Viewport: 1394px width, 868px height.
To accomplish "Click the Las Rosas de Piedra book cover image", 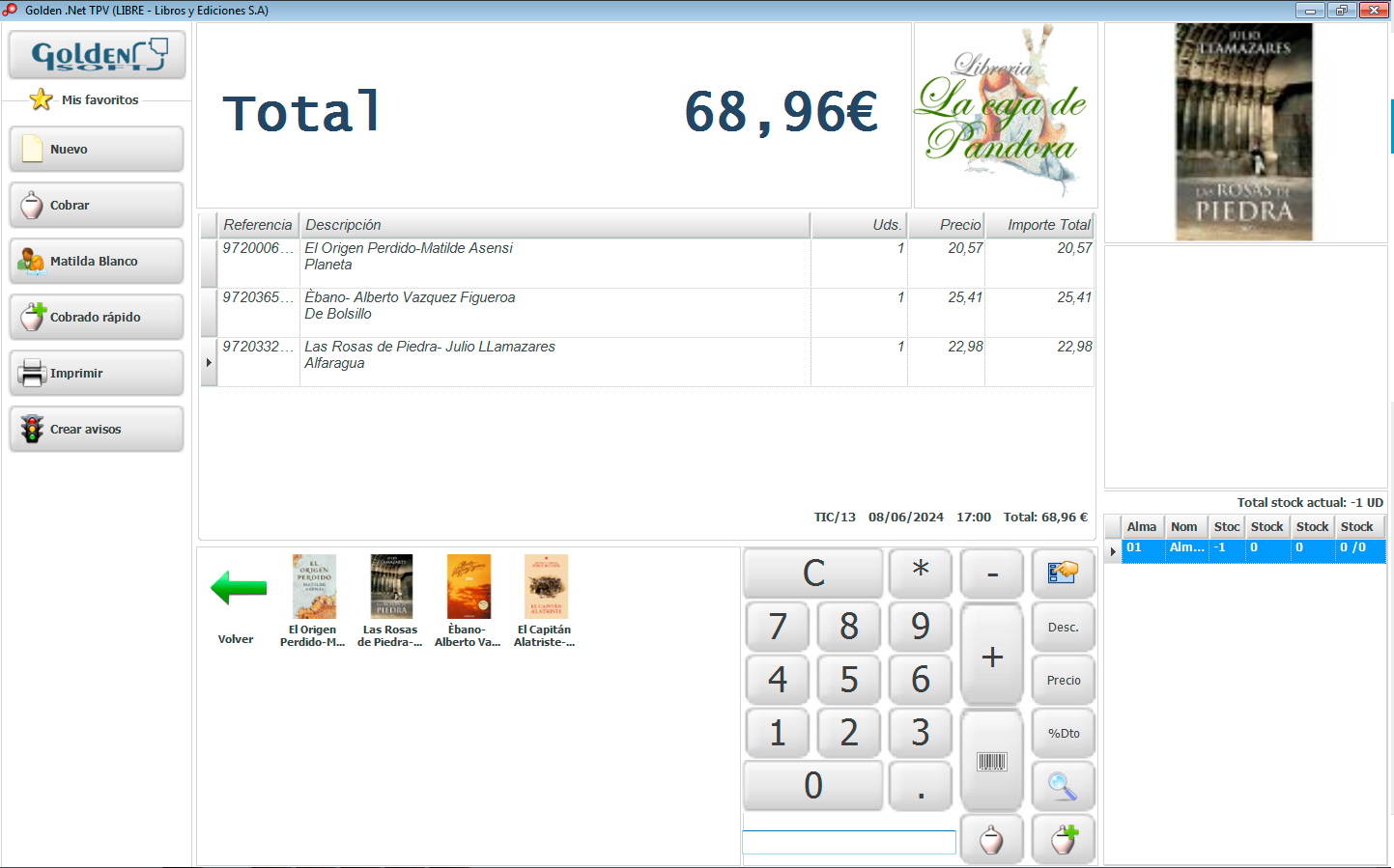I will tap(1244, 132).
